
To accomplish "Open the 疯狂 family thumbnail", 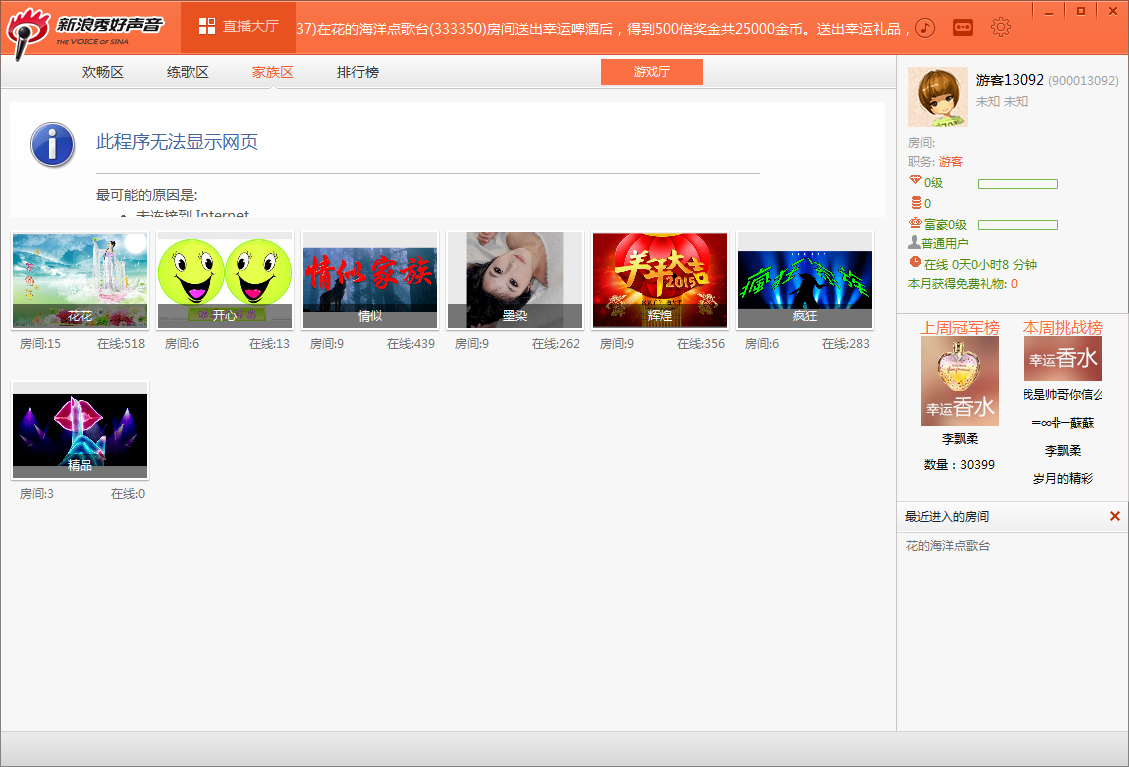I will [805, 280].
